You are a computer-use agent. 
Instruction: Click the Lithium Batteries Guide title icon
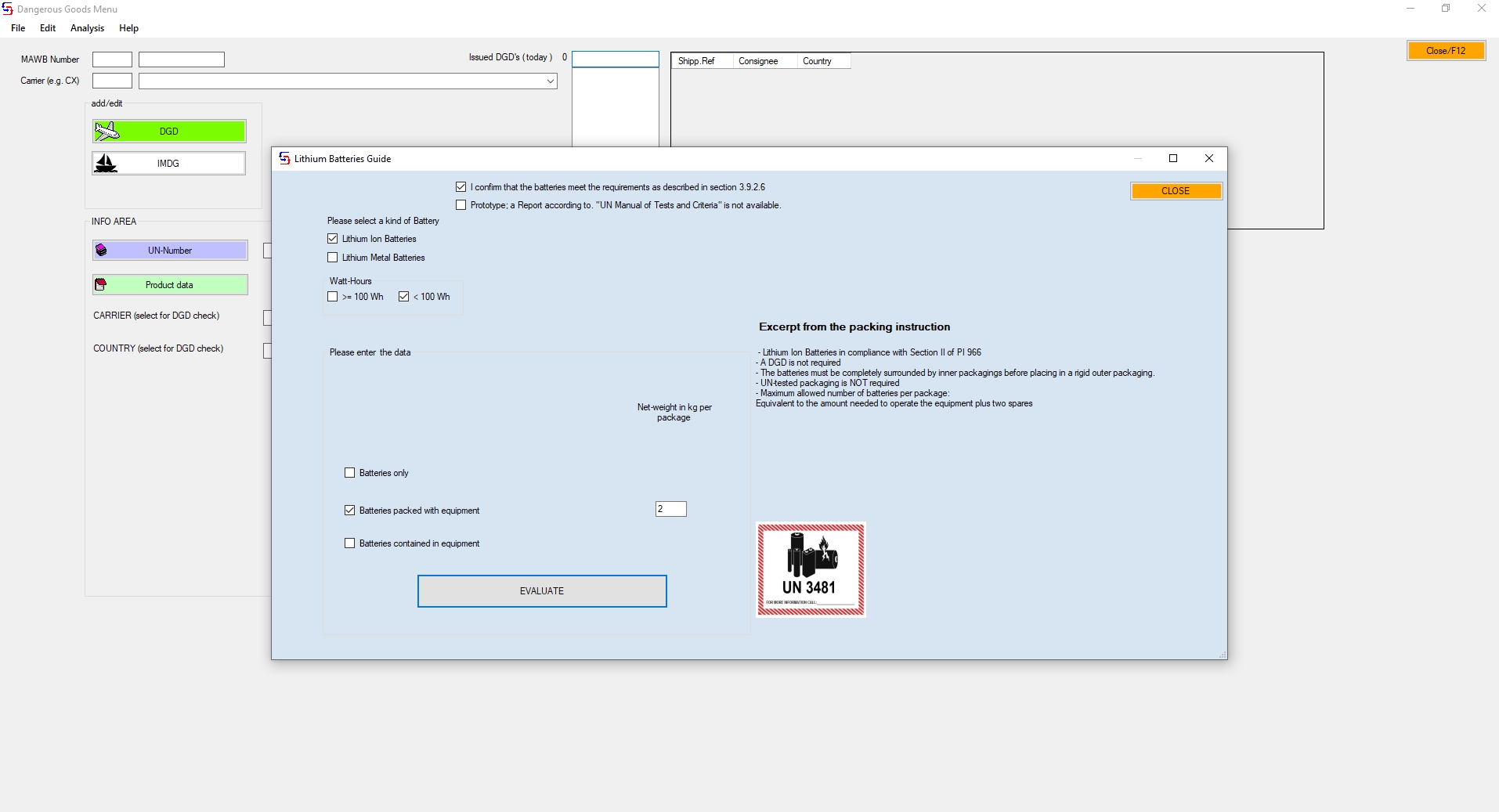click(x=284, y=159)
